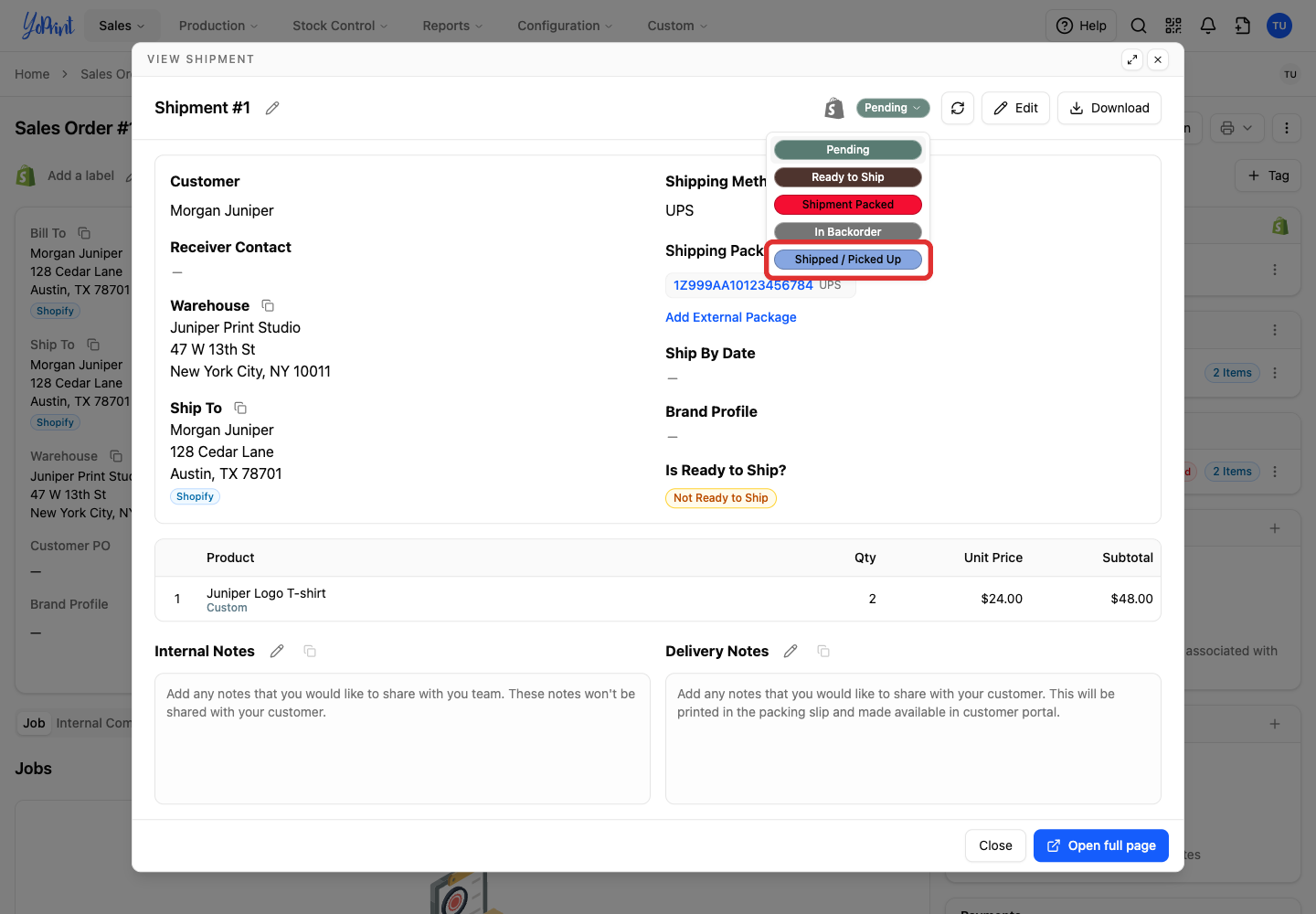1316x914 pixels.
Task: Click the pencil icon next to Shipment #1
Action: pyautogui.click(x=272, y=108)
